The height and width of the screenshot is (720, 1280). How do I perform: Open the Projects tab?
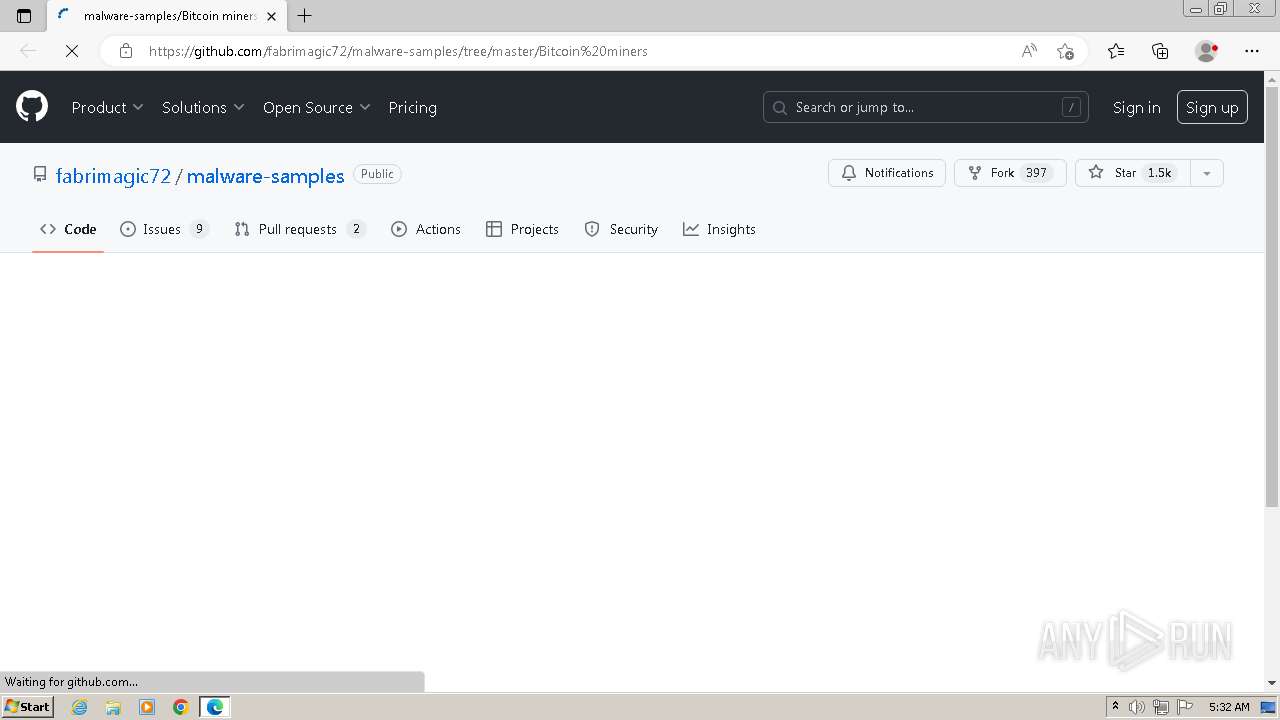522,229
